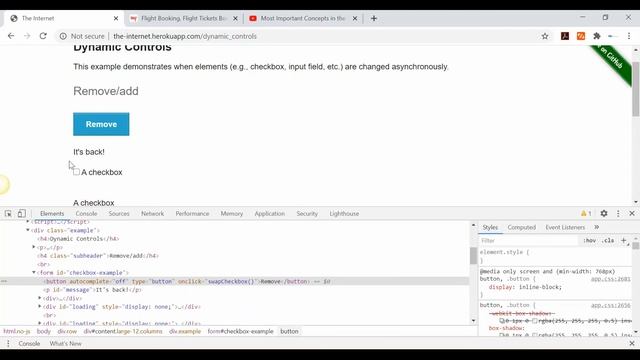Open a new browser tab
This screenshot has width=640, height=360.
click(x=374, y=18)
